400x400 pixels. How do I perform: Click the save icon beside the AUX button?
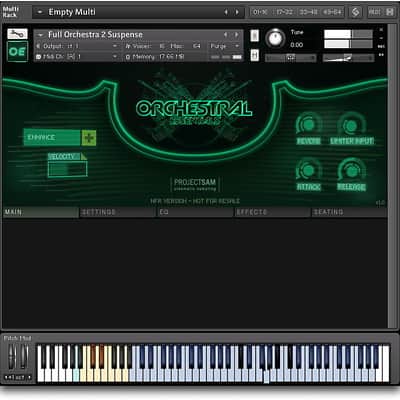390,12
